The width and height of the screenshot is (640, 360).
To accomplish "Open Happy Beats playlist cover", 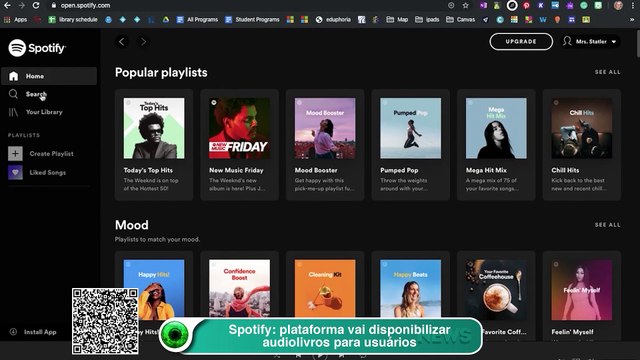I will 411,290.
